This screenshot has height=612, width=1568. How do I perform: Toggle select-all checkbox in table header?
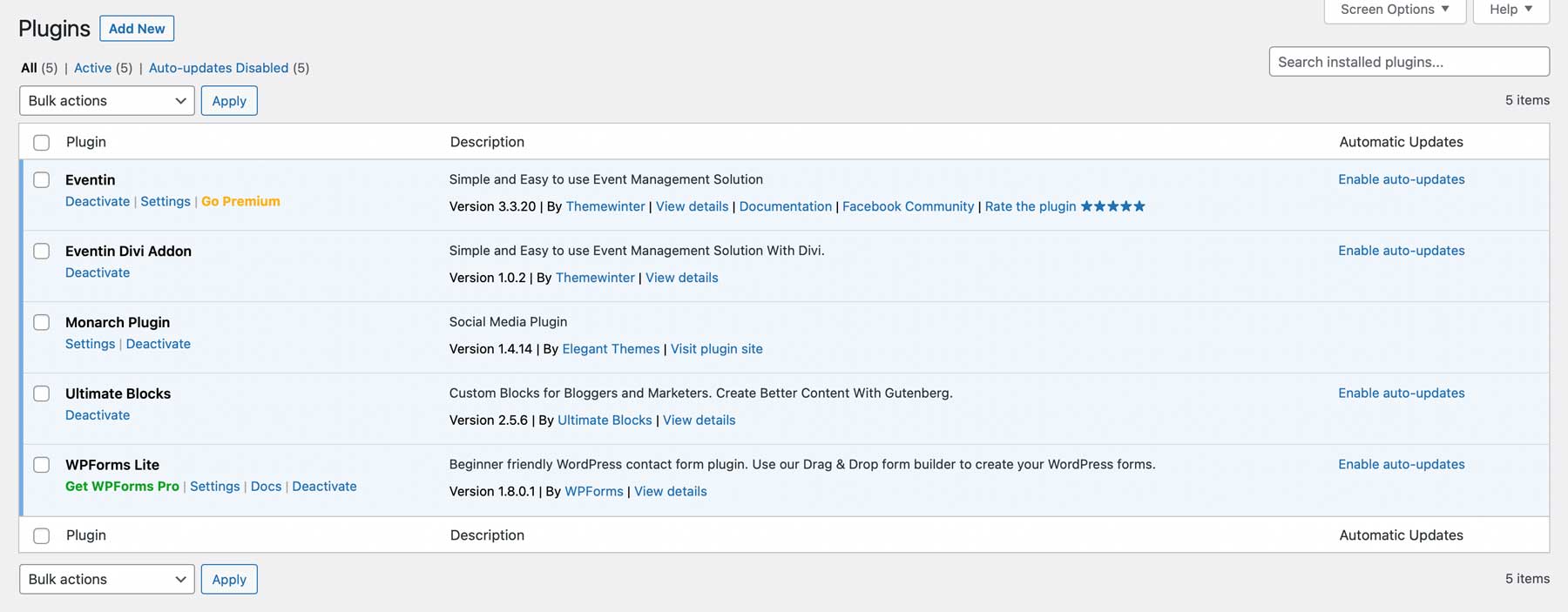coord(41,143)
